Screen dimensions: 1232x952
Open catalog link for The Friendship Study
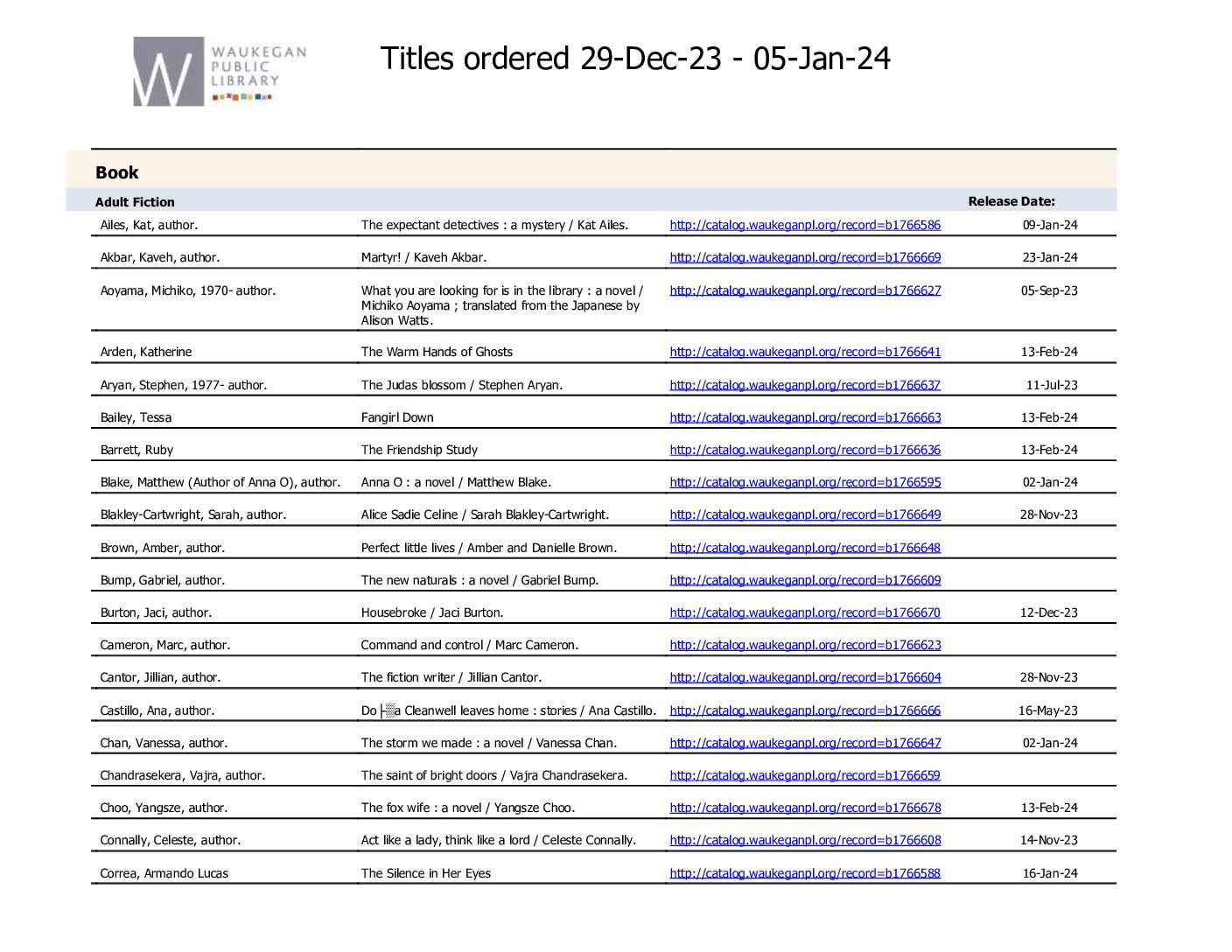click(x=805, y=450)
